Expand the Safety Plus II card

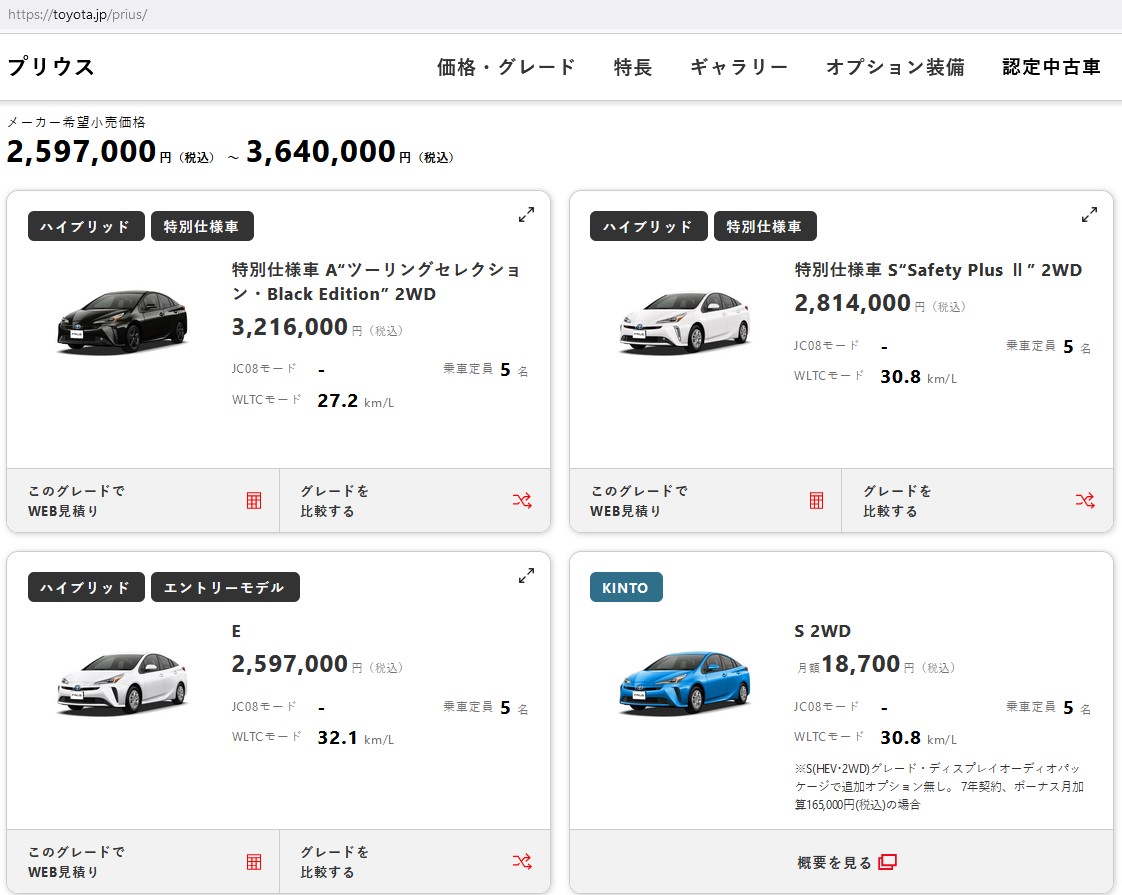[x=1089, y=215]
